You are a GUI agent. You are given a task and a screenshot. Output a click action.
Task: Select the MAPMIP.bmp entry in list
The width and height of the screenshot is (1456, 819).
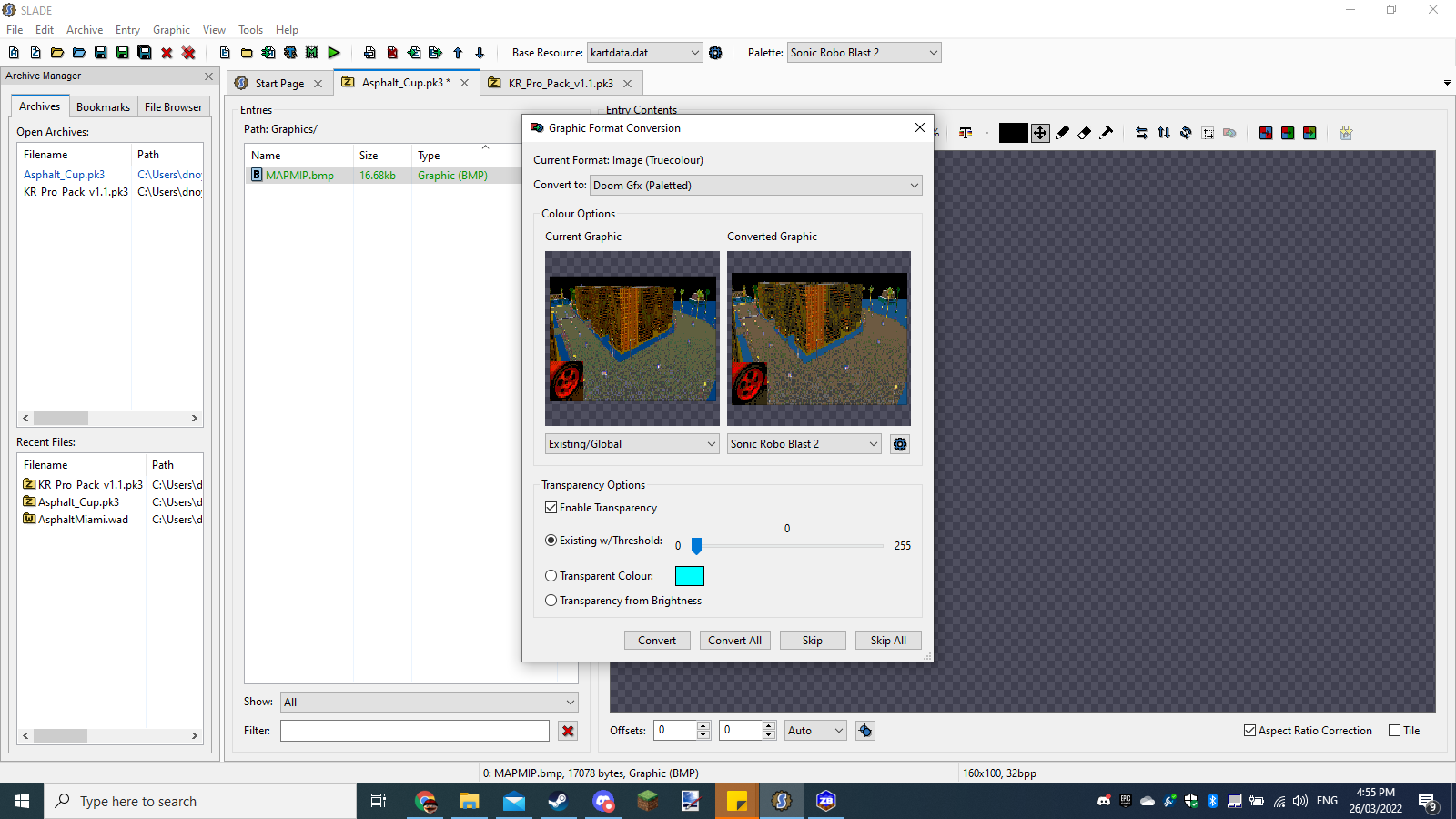tap(384, 176)
